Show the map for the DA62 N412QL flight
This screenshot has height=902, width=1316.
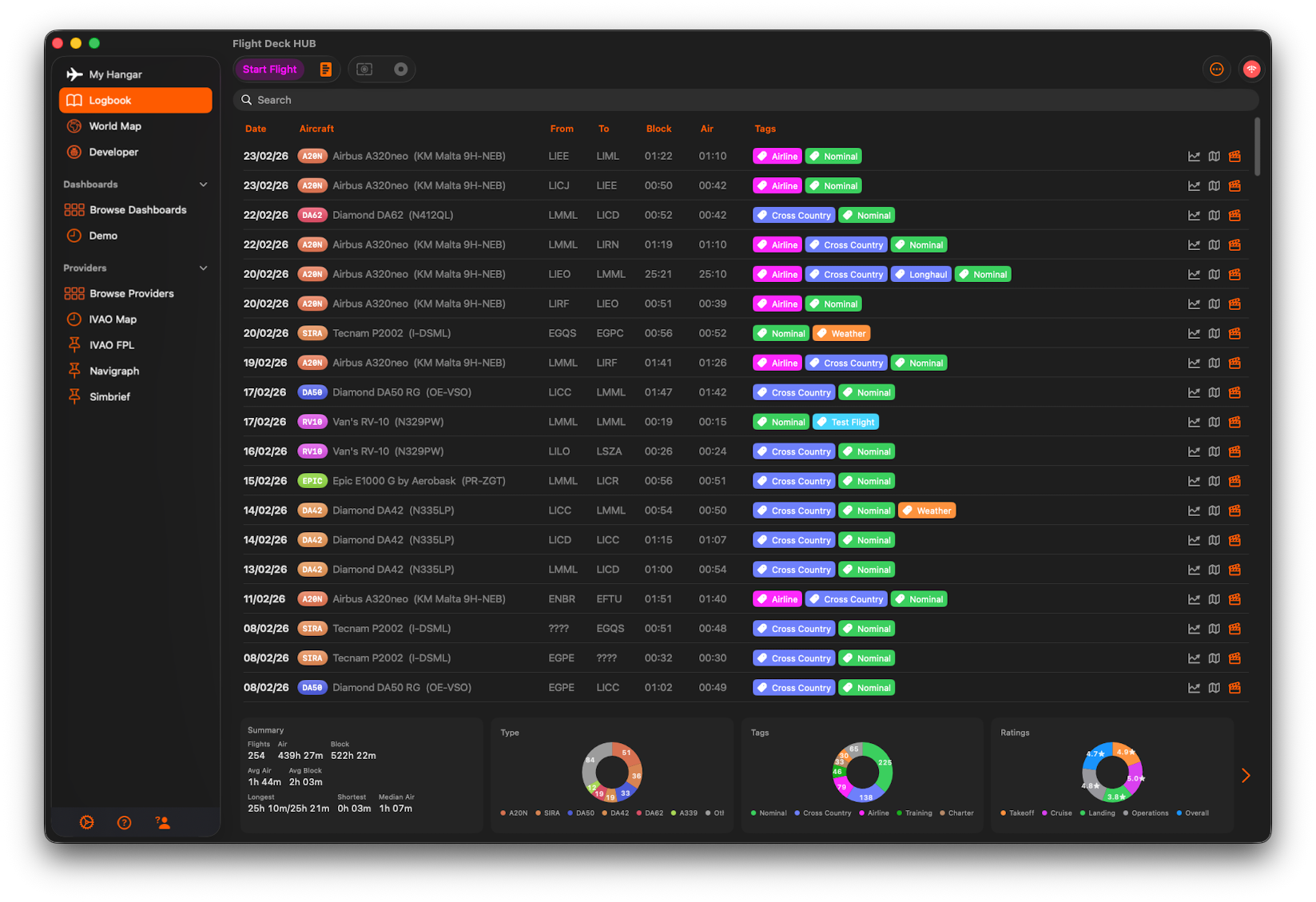(1214, 216)
